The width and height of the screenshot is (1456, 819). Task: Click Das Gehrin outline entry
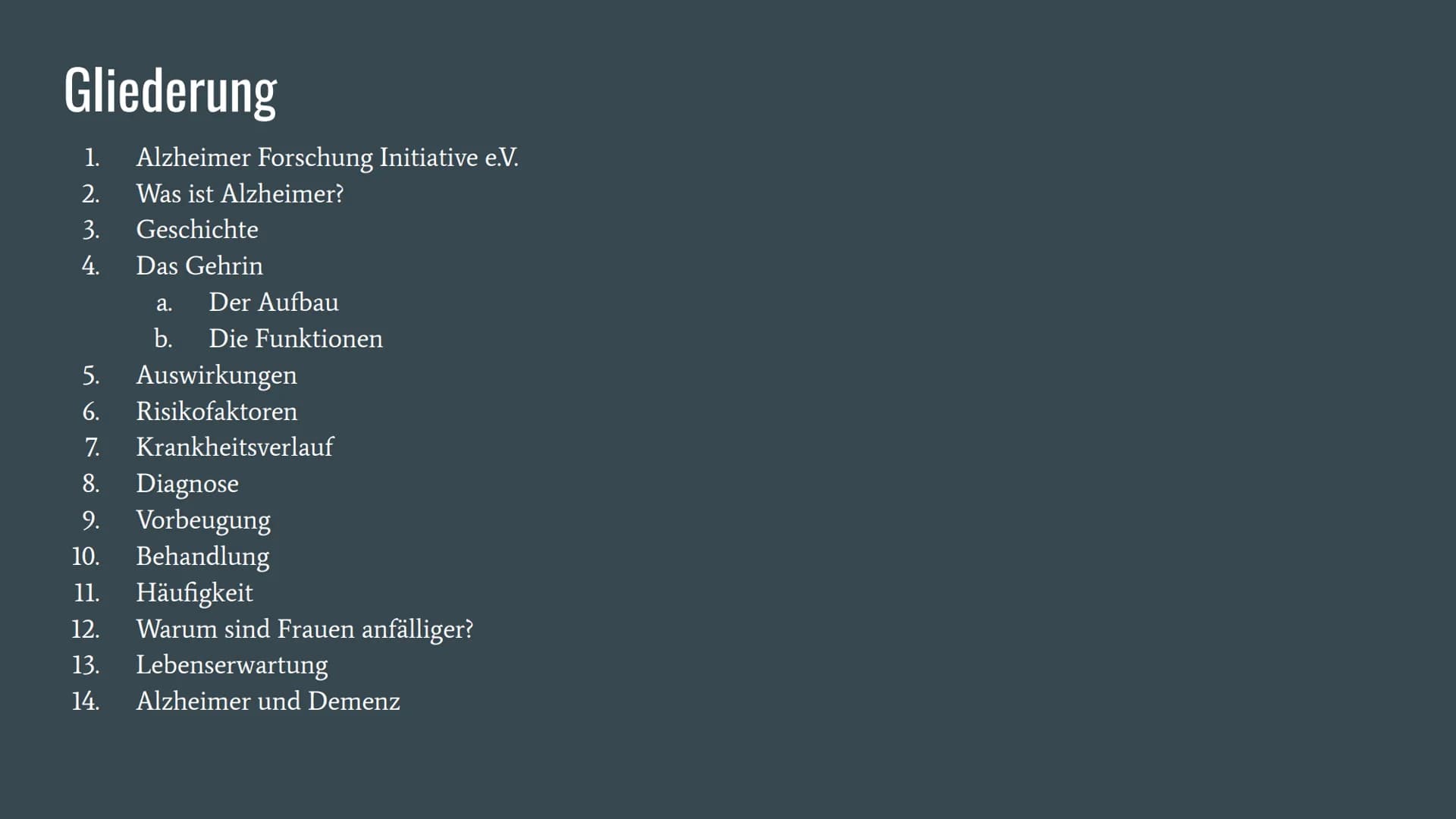pyautogui.click(x=199, y=266)
